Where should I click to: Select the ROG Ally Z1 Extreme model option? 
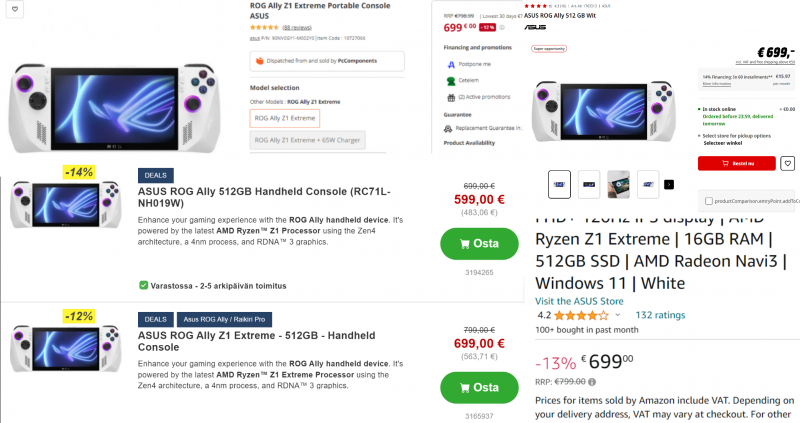(286, 118)
